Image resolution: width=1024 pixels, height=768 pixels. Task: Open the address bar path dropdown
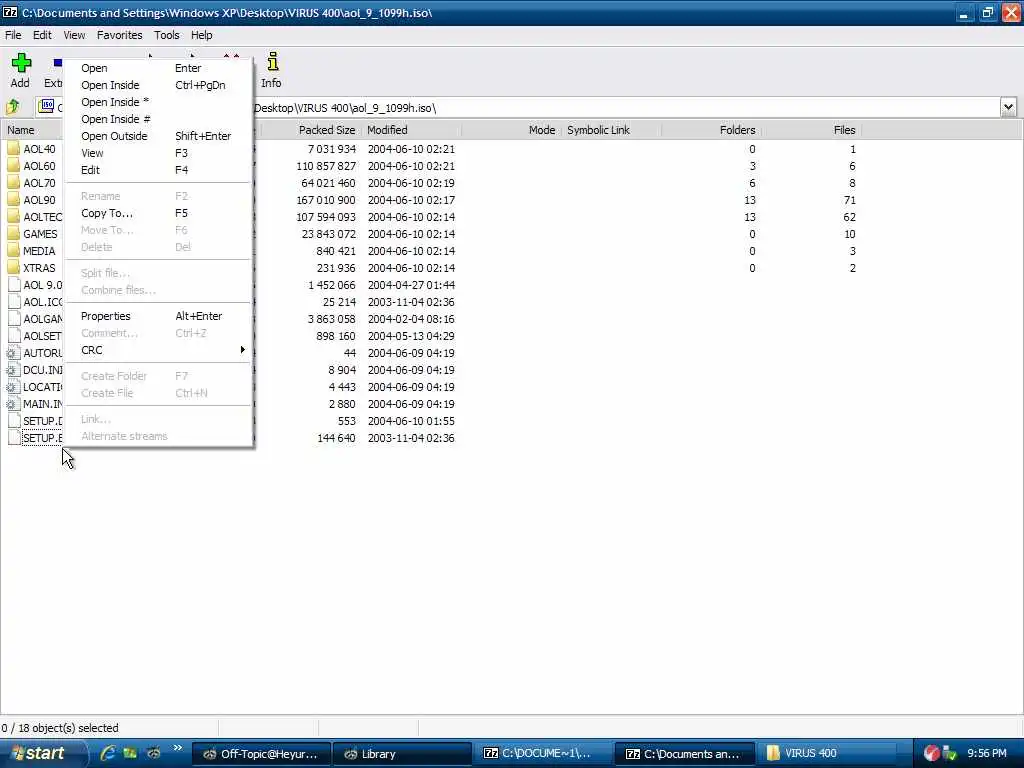[x=1008, y=107]
